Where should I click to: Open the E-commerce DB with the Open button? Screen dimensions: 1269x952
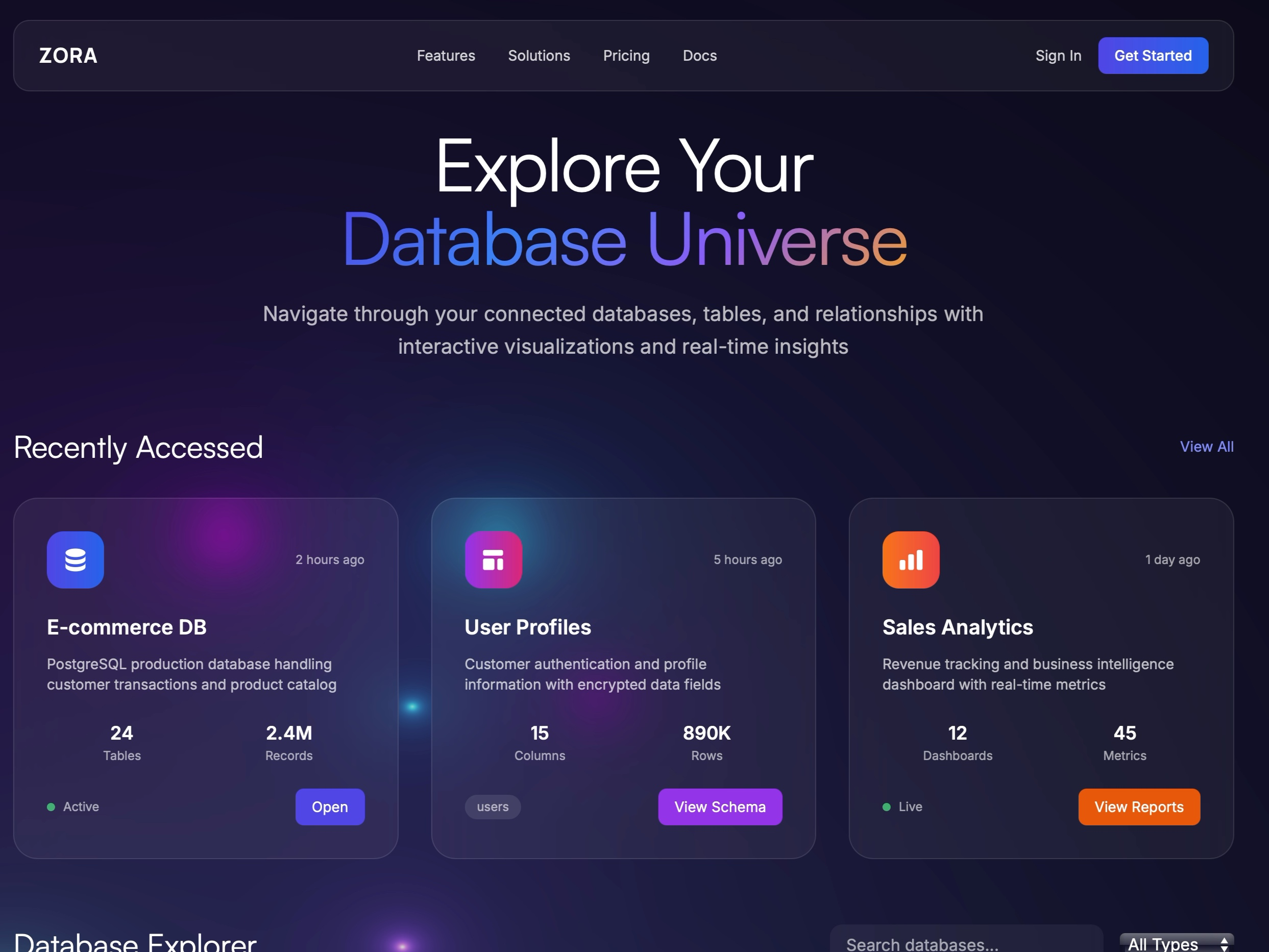click(330, 806)
